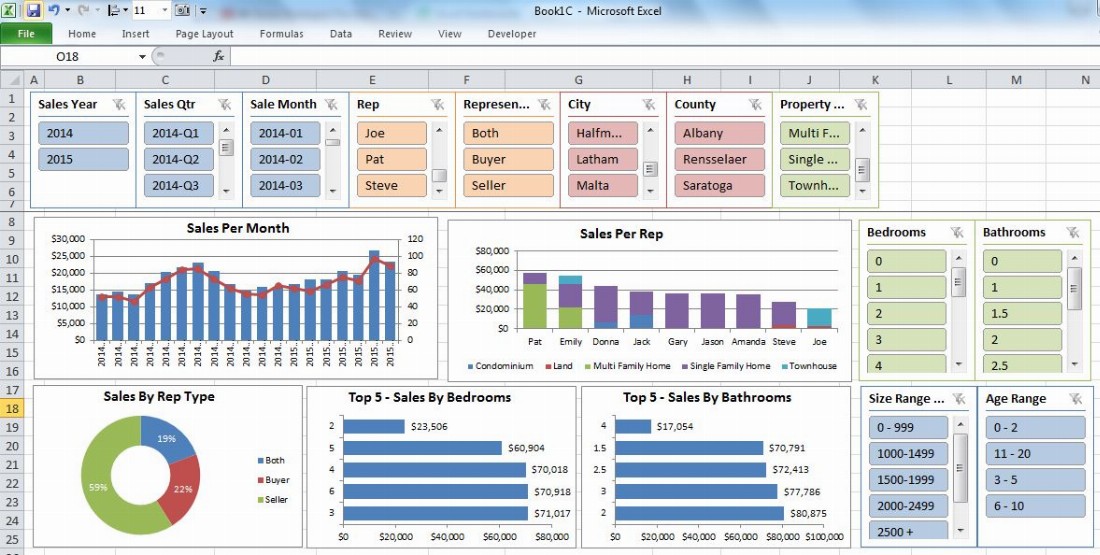
Task: Toggle Joe in the Rep slicer
Action: pyautogui.click(x=391, y=133)
